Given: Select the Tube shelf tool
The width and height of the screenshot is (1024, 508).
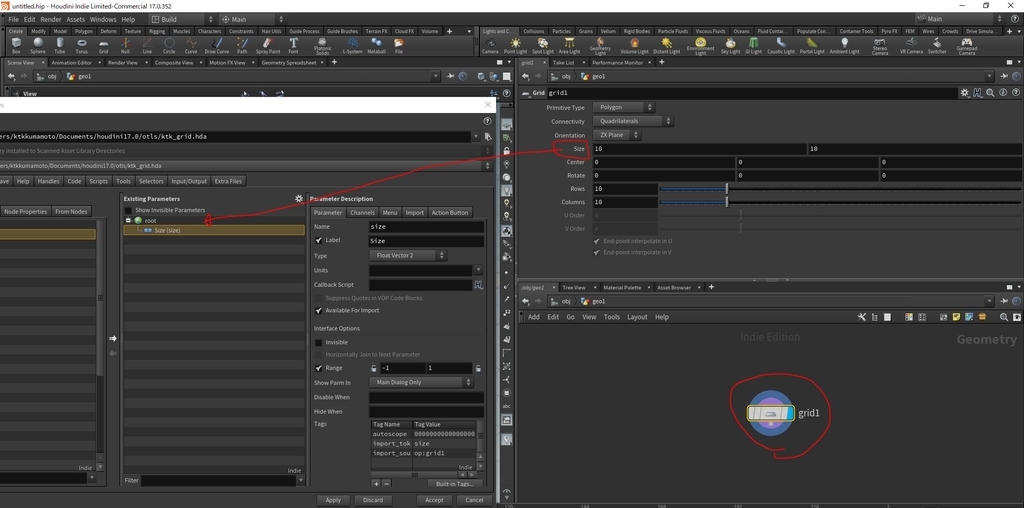Looking at the screenshot, I should pyautogui.click(x=59, y=45).
